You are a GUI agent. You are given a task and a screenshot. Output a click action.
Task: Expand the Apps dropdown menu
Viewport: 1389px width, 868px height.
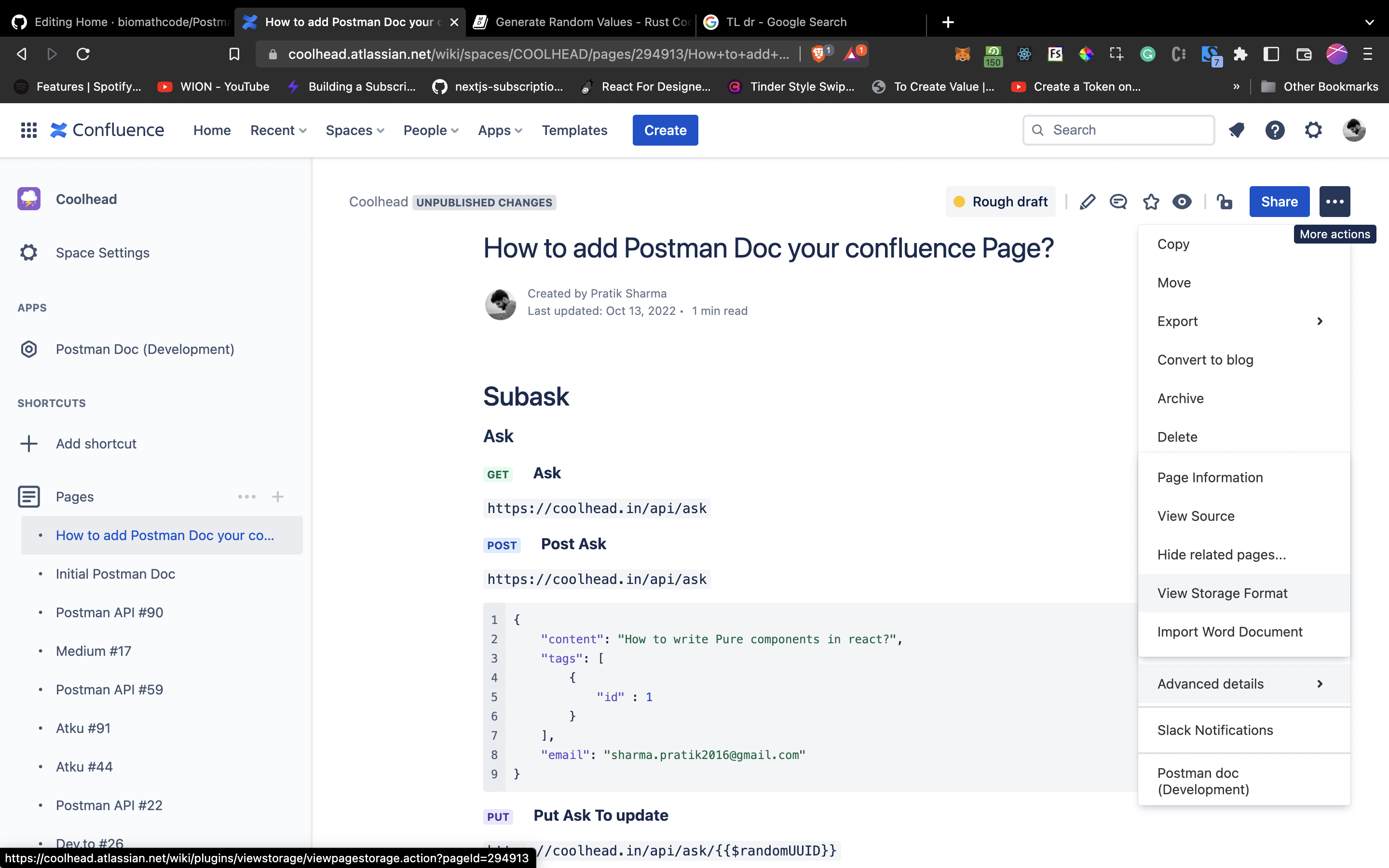(x=500, y=130)
